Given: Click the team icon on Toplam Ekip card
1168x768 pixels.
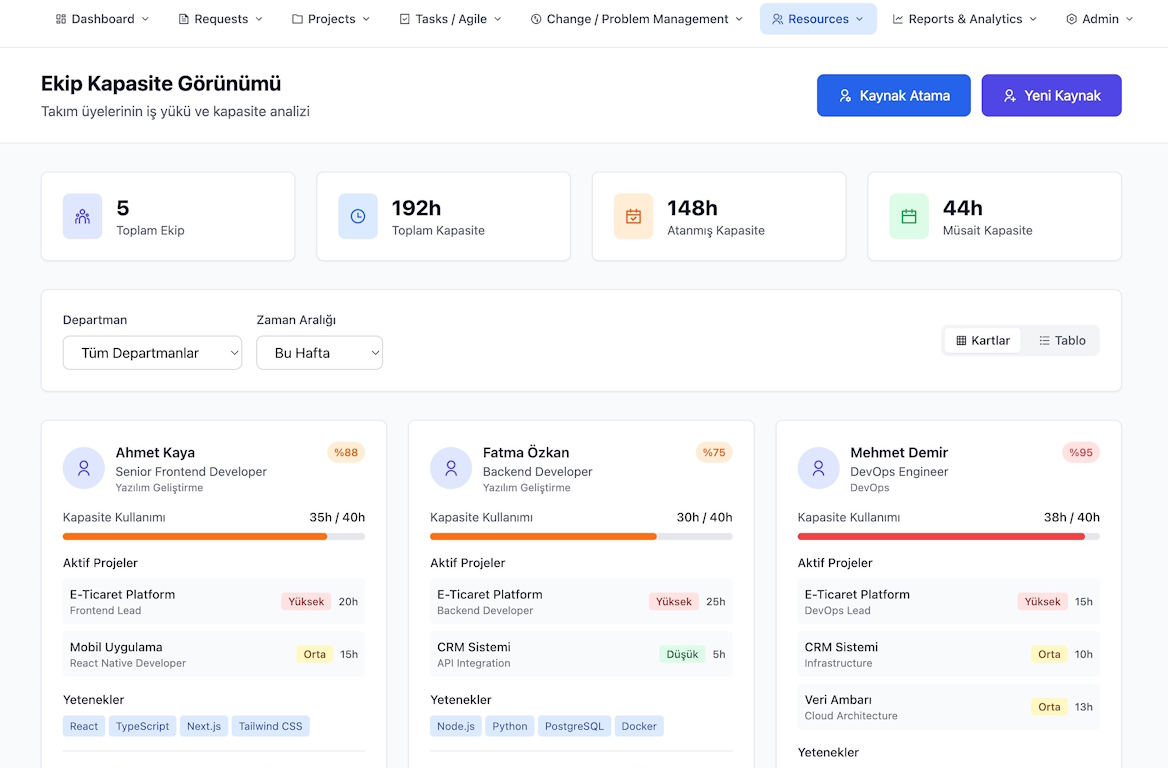Looking at the screenshot, I should (x=83, y=216).
